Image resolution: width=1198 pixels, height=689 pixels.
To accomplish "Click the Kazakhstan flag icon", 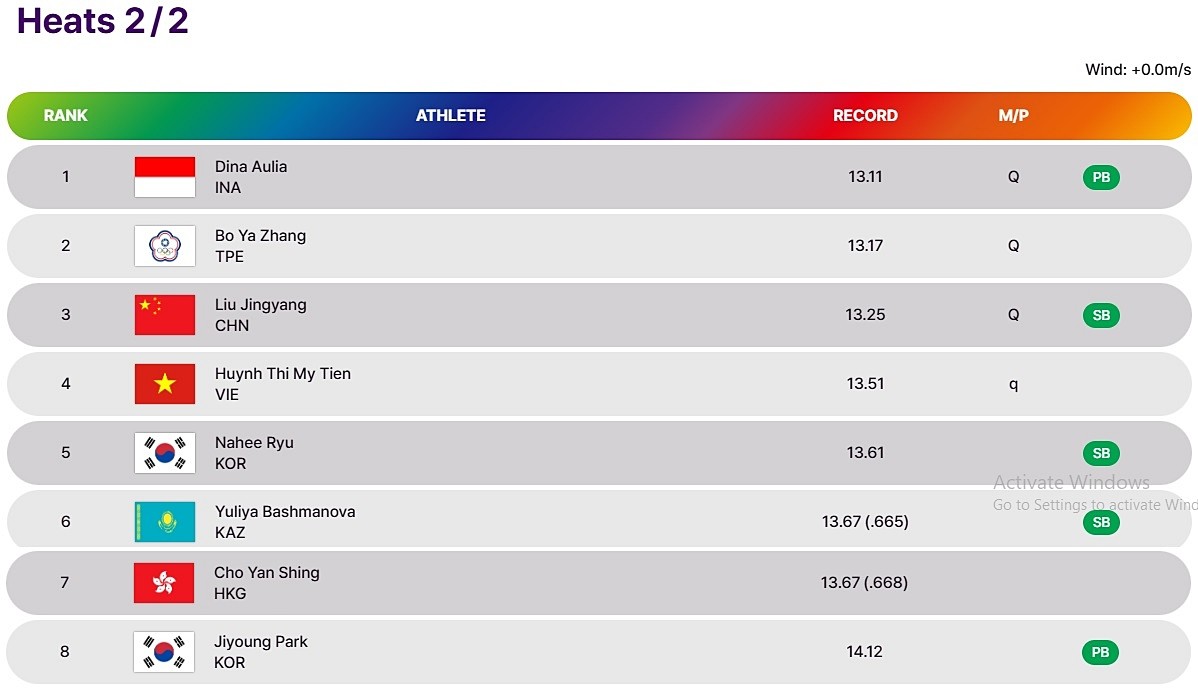I will pos(165,522).
